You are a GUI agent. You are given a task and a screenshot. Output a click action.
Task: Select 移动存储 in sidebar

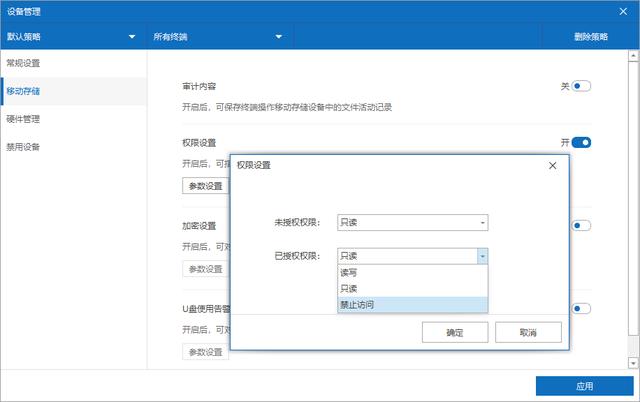pos(73,91)
